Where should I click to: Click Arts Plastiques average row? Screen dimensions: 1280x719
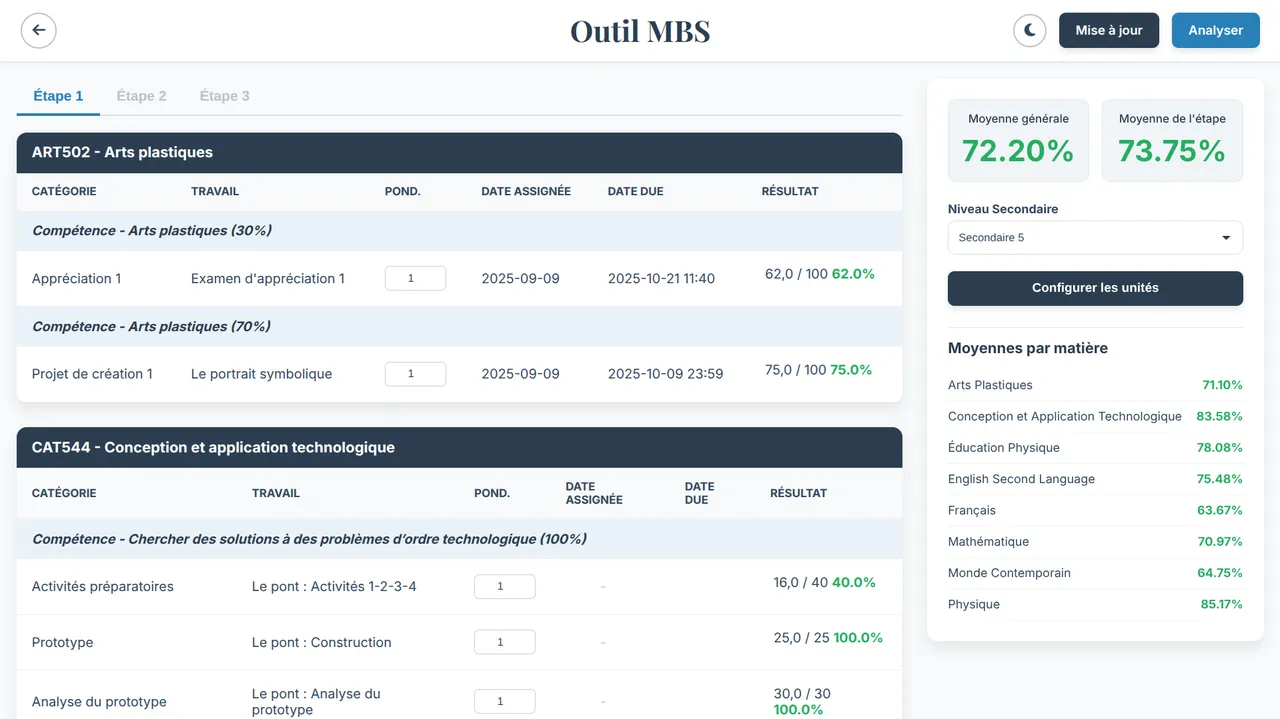pyautogui.click(x=1095, y=385)
